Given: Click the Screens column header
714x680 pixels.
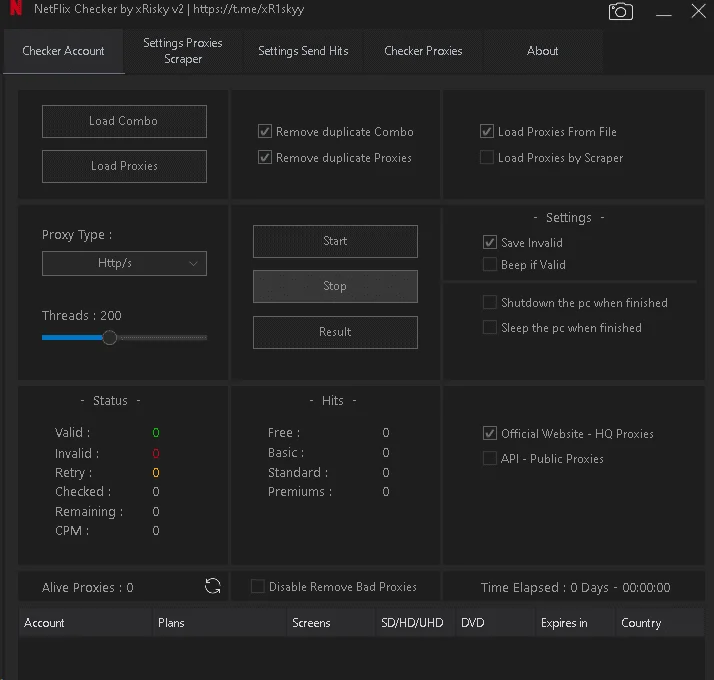Looking at the screenshot, I should (331, 623).
